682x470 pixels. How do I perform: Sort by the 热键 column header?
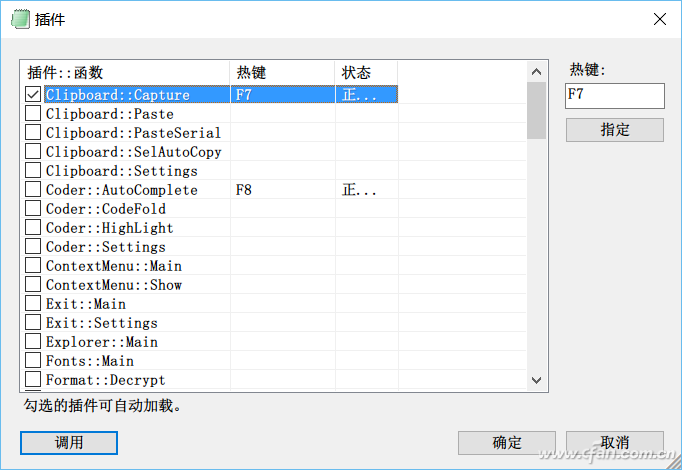283,73
